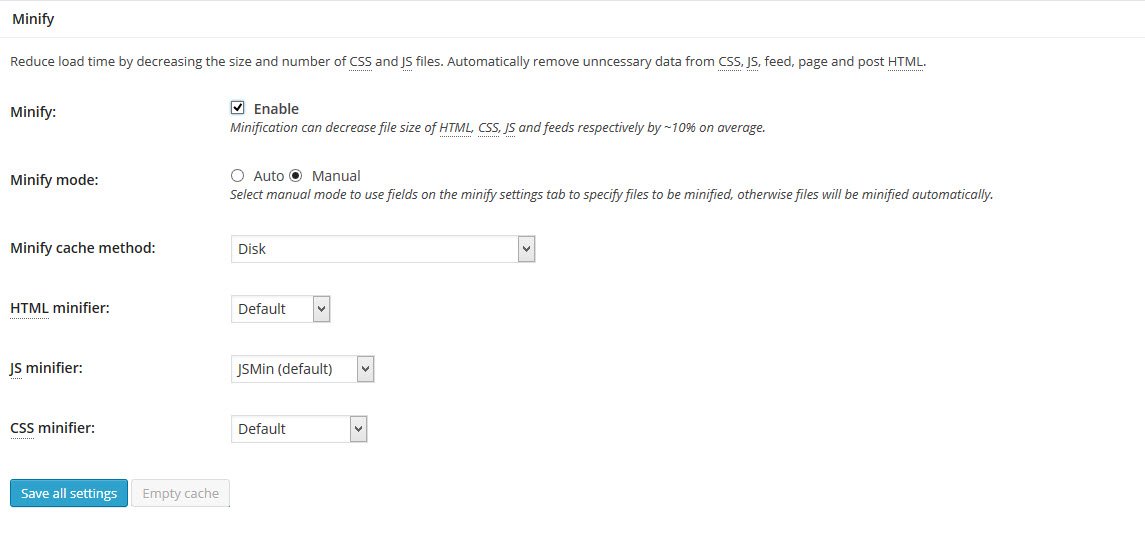
Task: Click the Save all settings button
Action: pyautogui.click(x=69, y=493)
